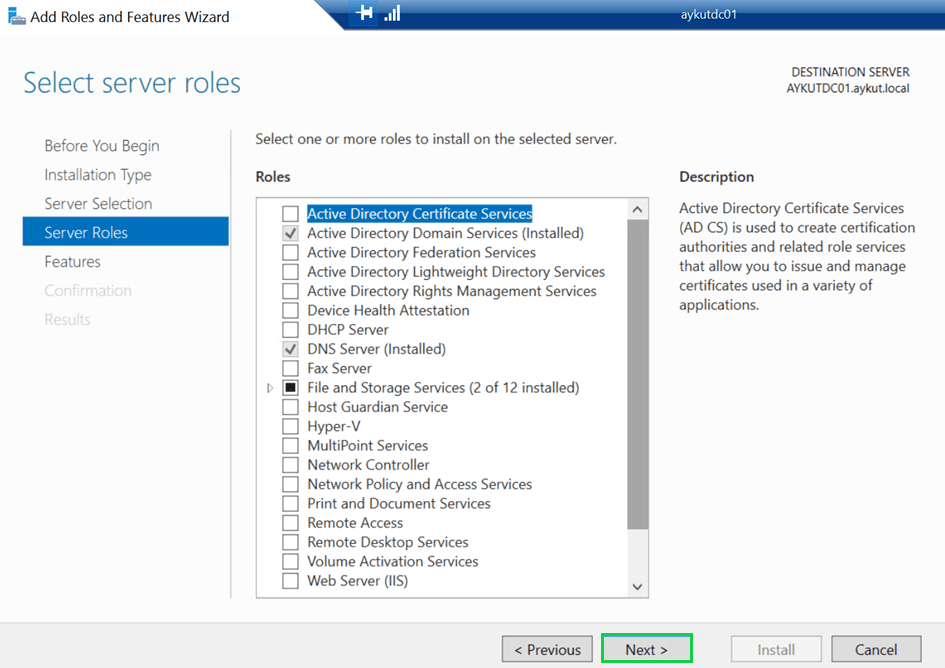This screenshot has height=668, width=945.
Task: Open the Installation Type step
Action: pos(97,175)
